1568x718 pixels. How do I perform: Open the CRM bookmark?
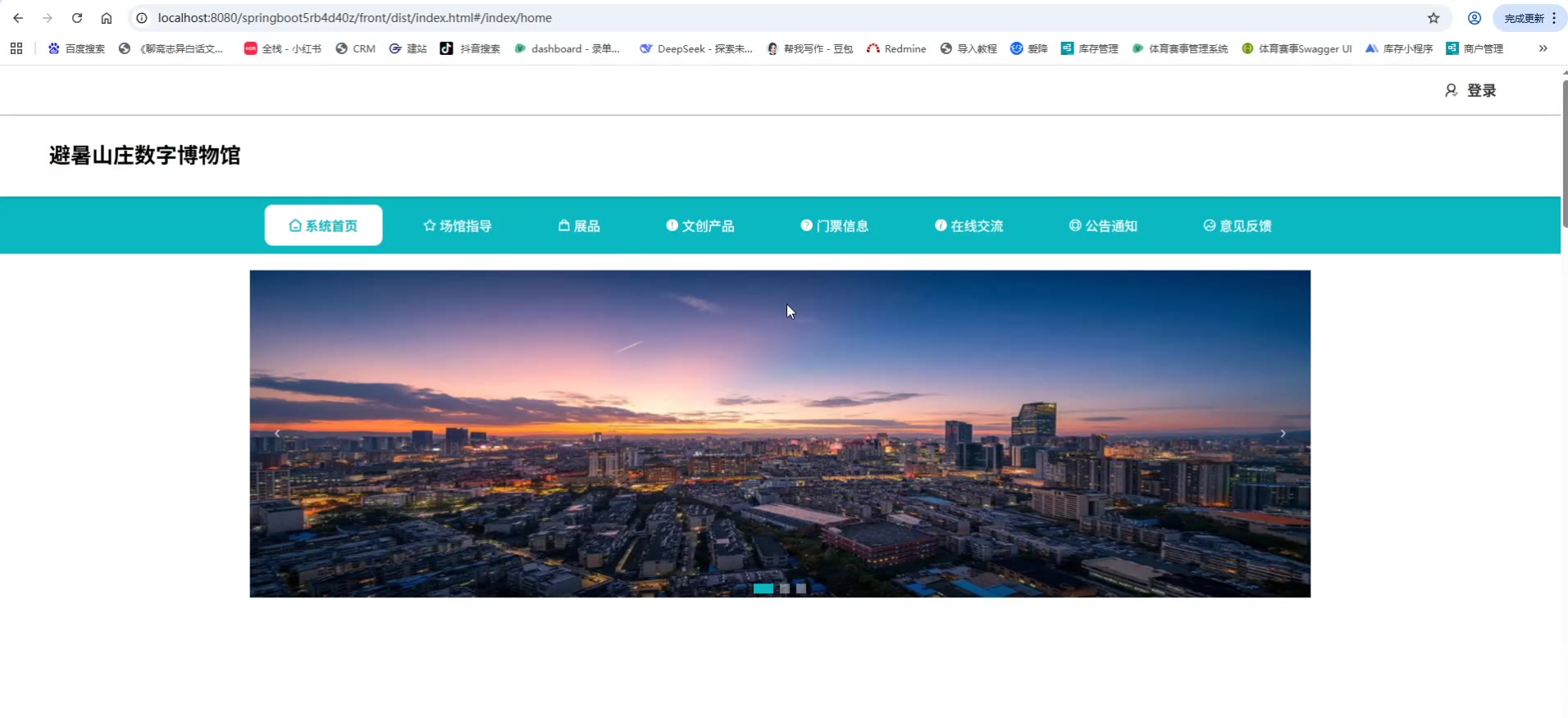tap(356, 48)
